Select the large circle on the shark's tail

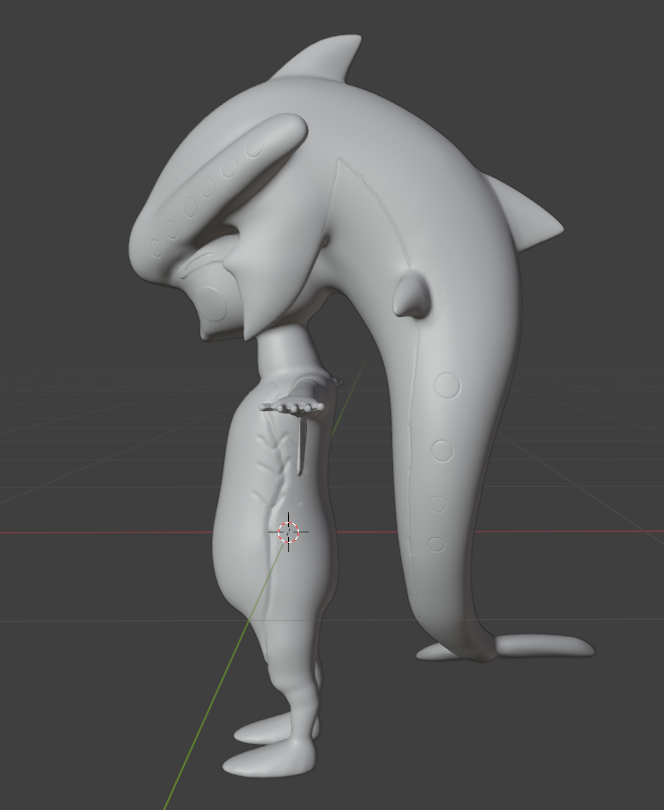[x=447, y=386]
